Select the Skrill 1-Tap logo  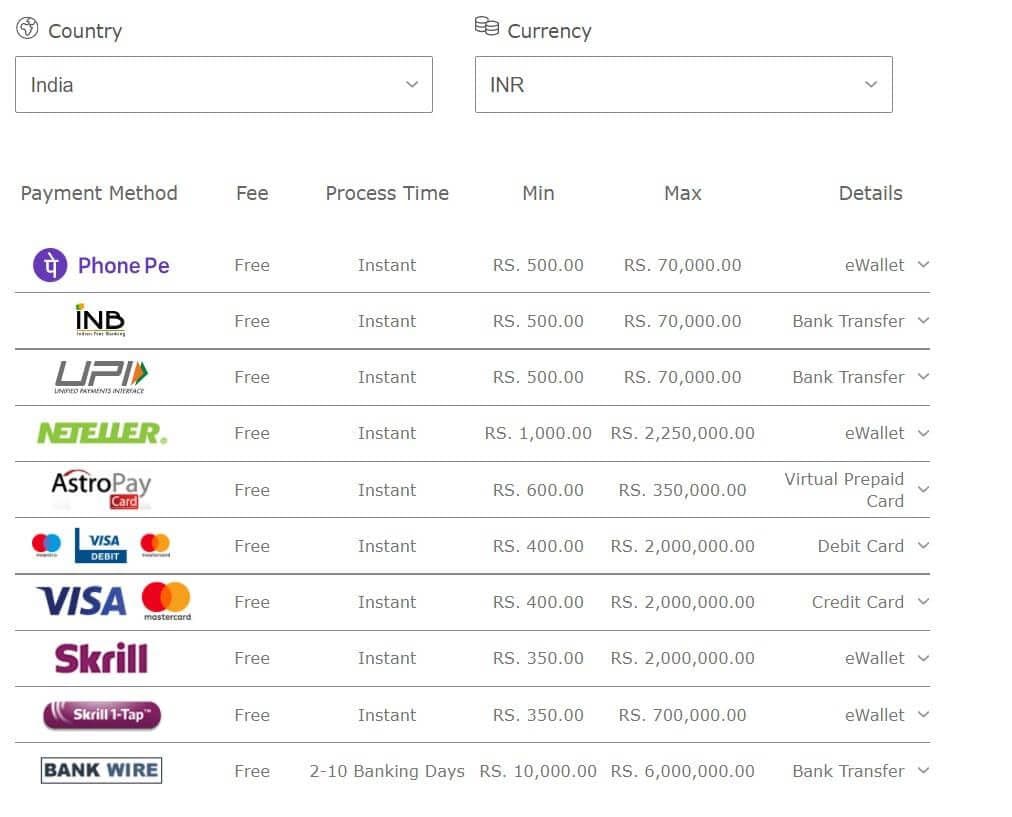pyautogui.click(x=101, y=714)
